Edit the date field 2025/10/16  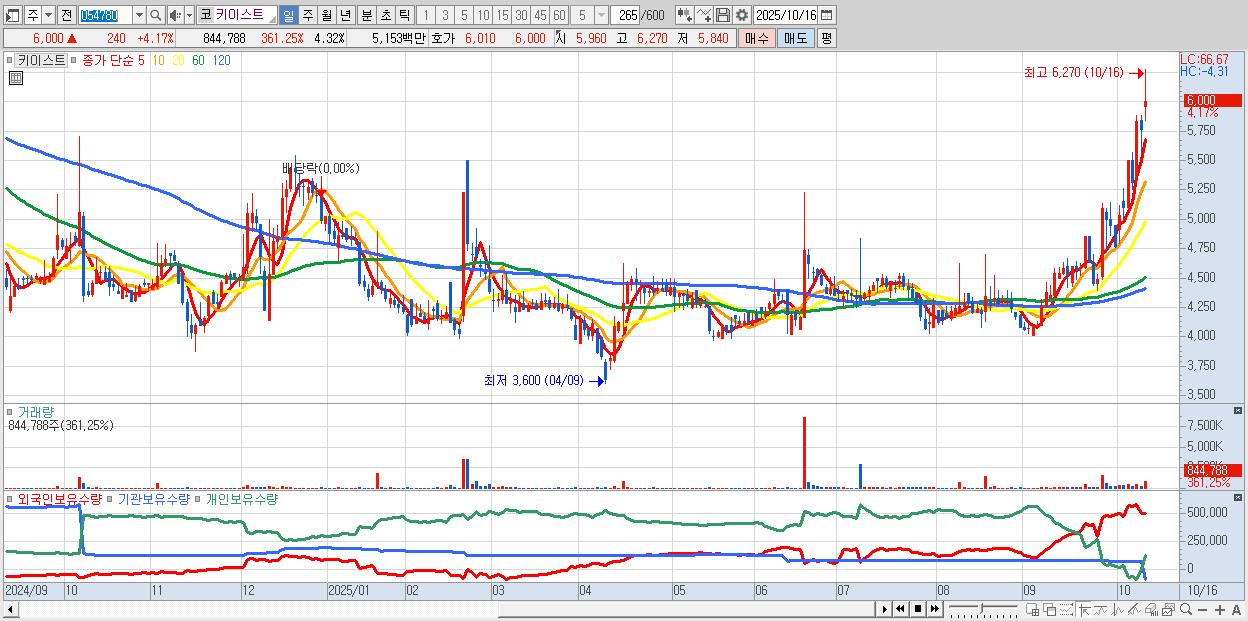[786, 15]
